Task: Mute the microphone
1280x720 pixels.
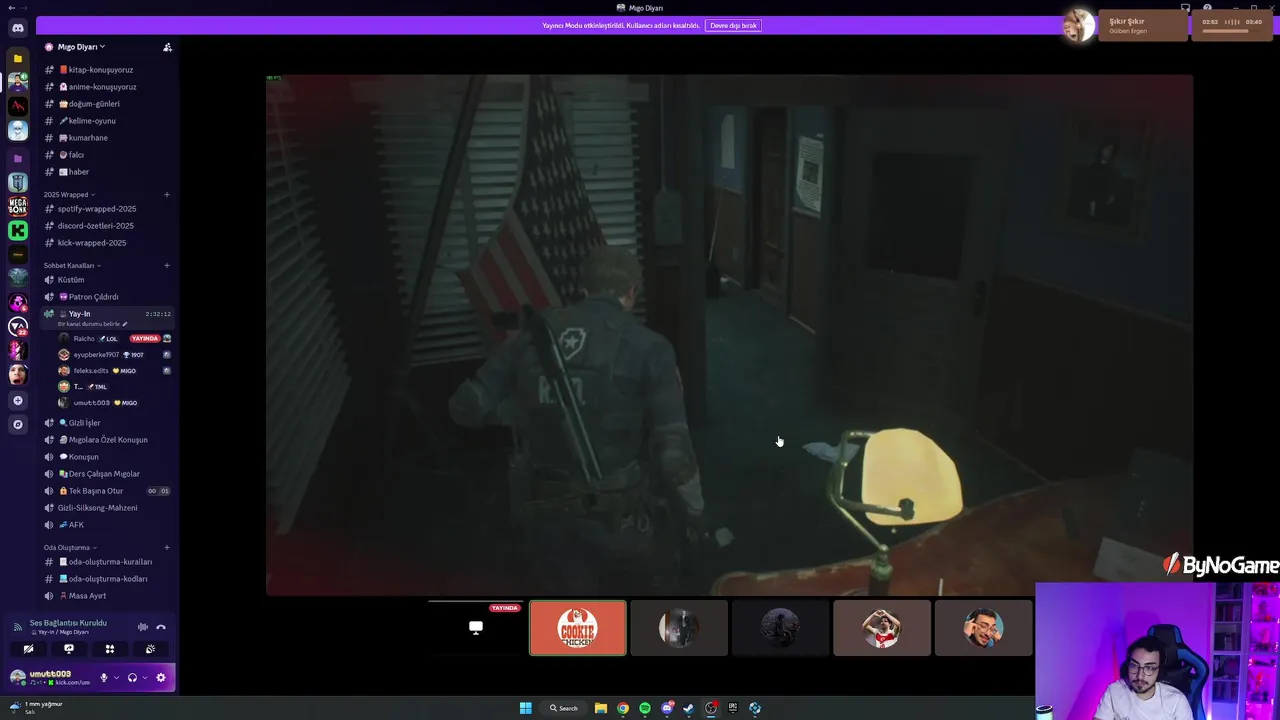Action: (103, 677)
